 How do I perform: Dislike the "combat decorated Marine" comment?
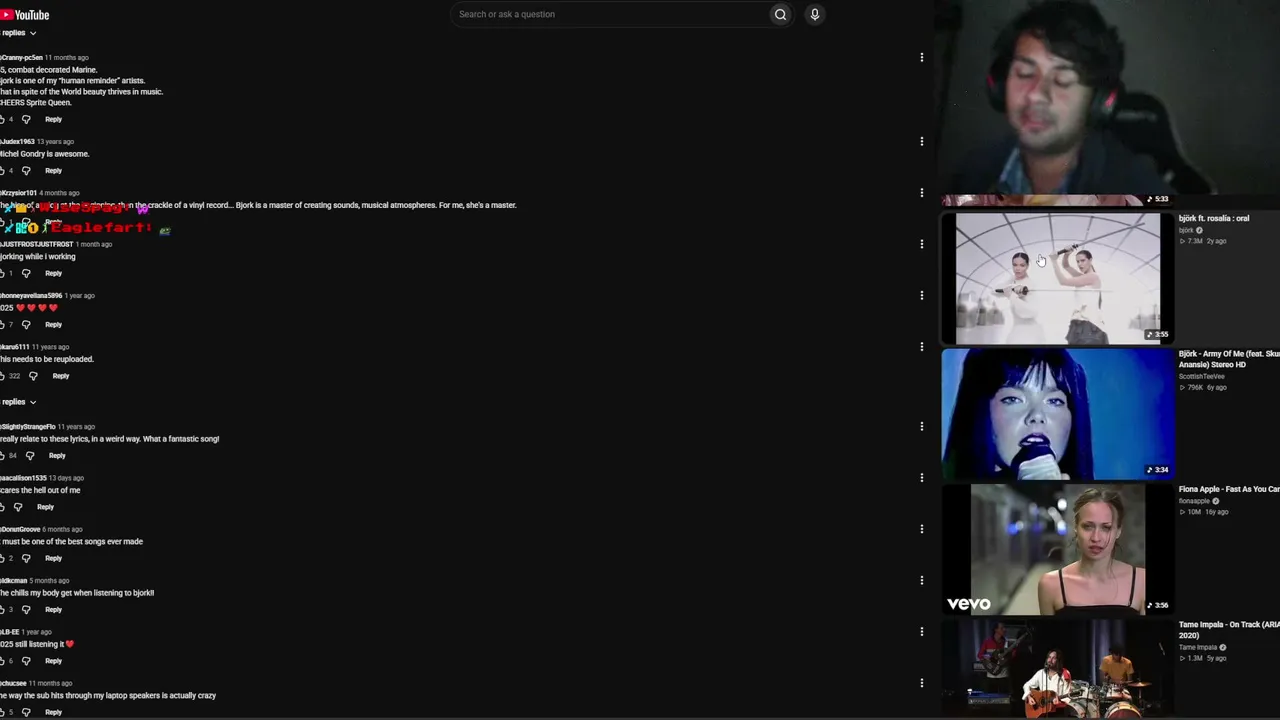pos(26,119)
